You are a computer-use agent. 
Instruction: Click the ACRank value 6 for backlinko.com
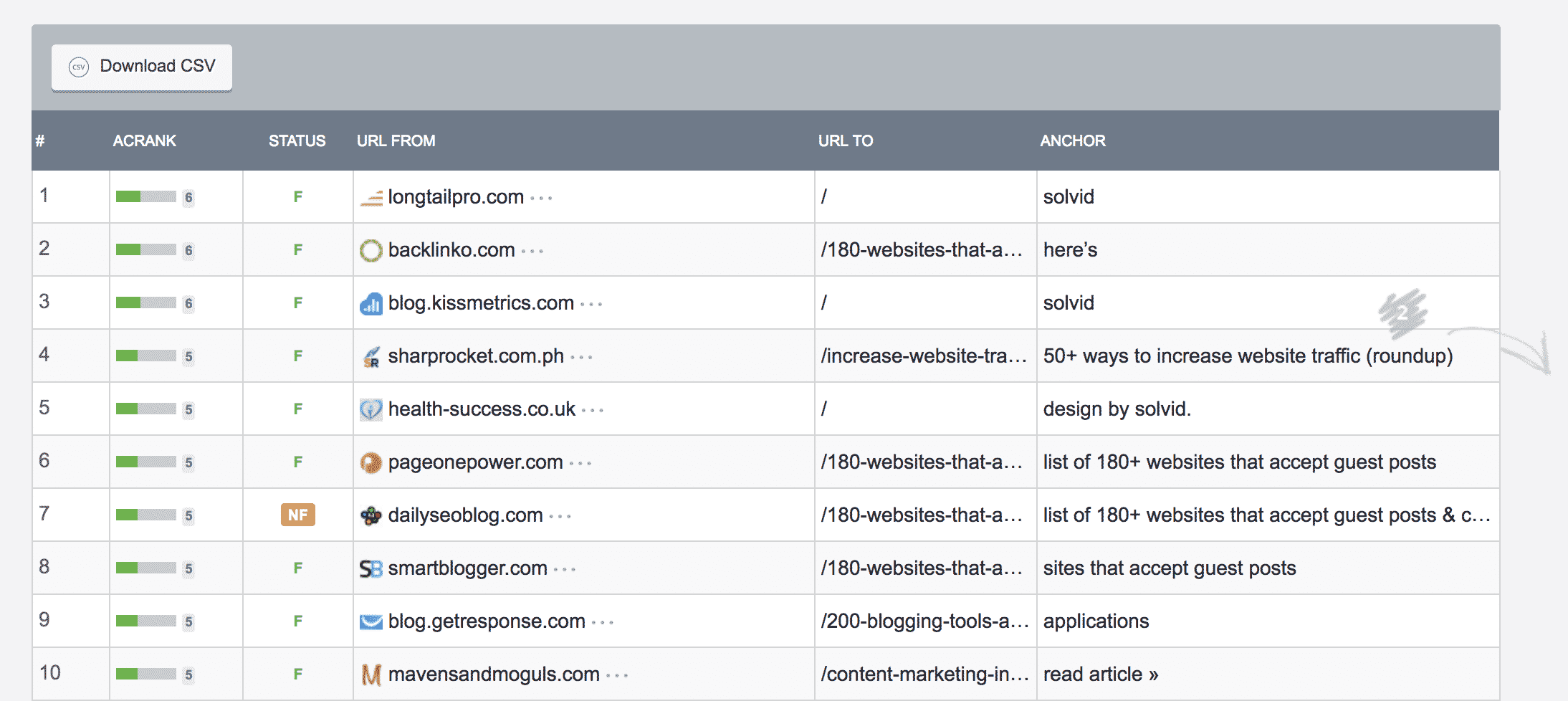(188, 251)
